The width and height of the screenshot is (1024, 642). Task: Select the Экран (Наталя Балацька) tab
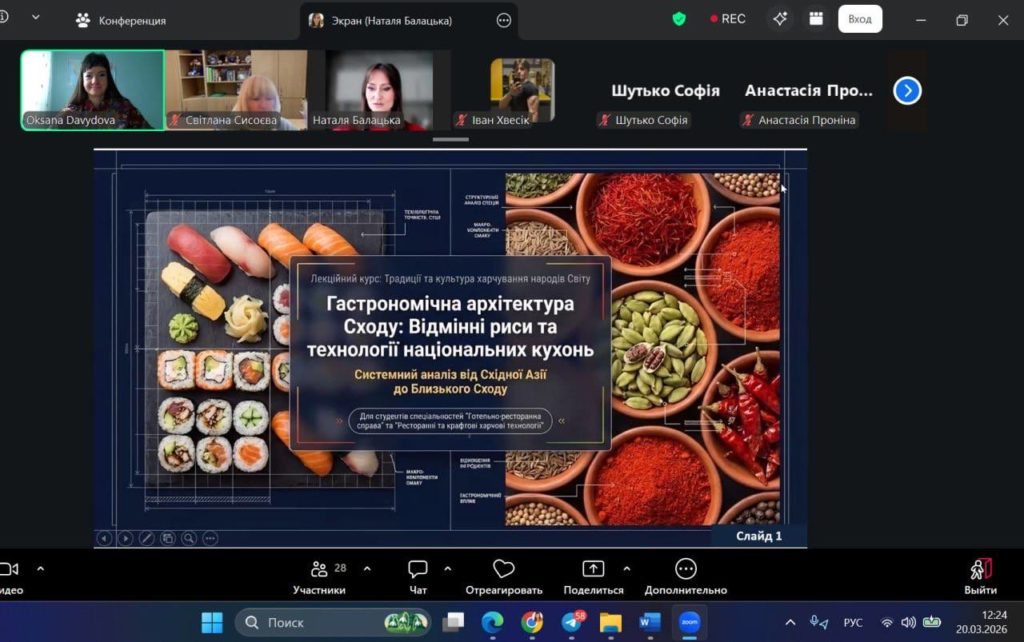[x=391, y=20]
